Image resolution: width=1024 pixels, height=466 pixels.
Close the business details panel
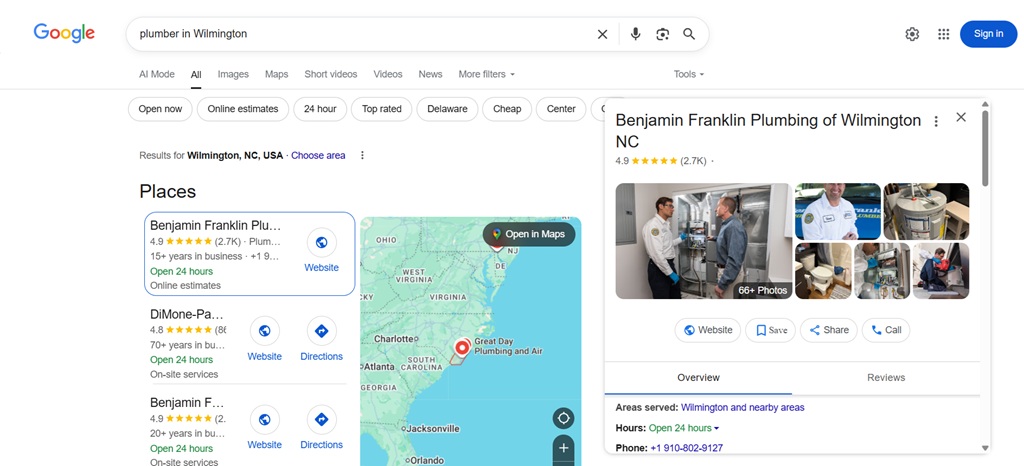[961, 117]
